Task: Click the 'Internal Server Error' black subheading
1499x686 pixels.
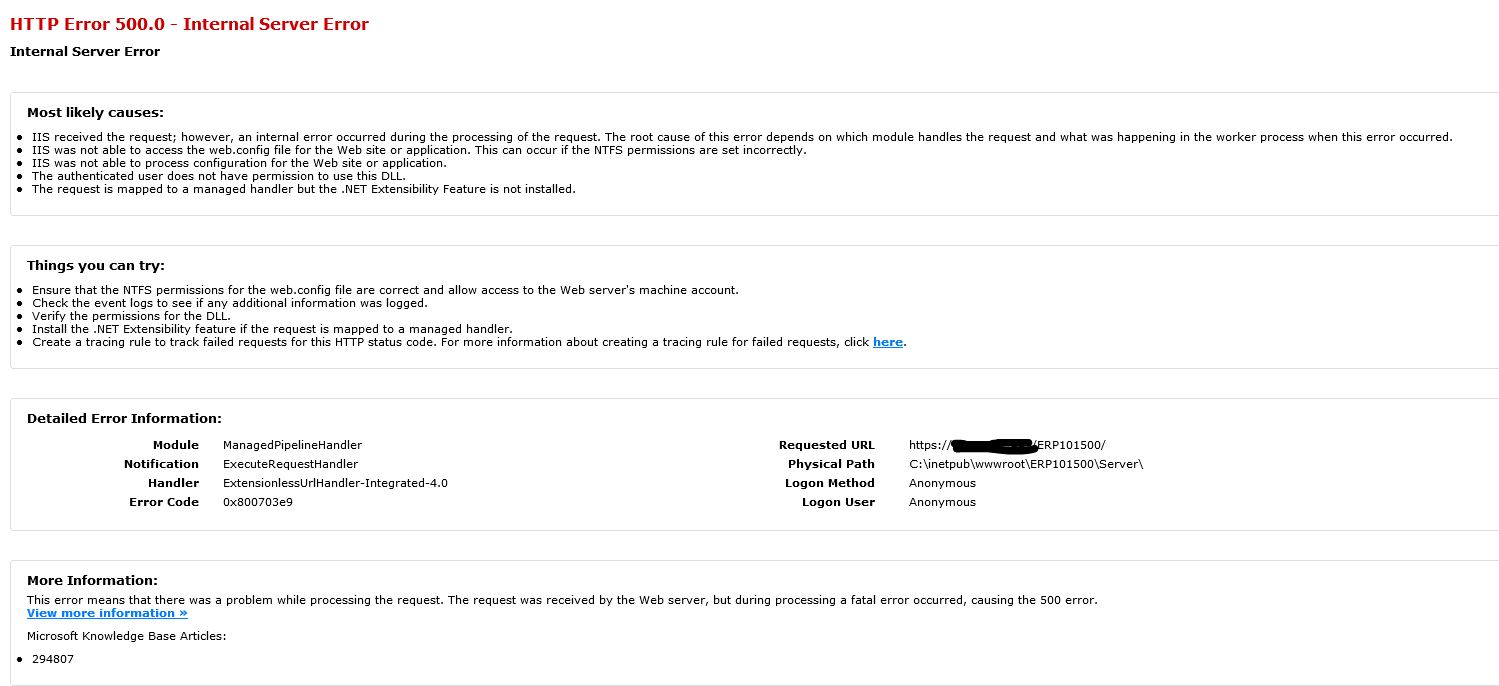Action: (85, 52)
